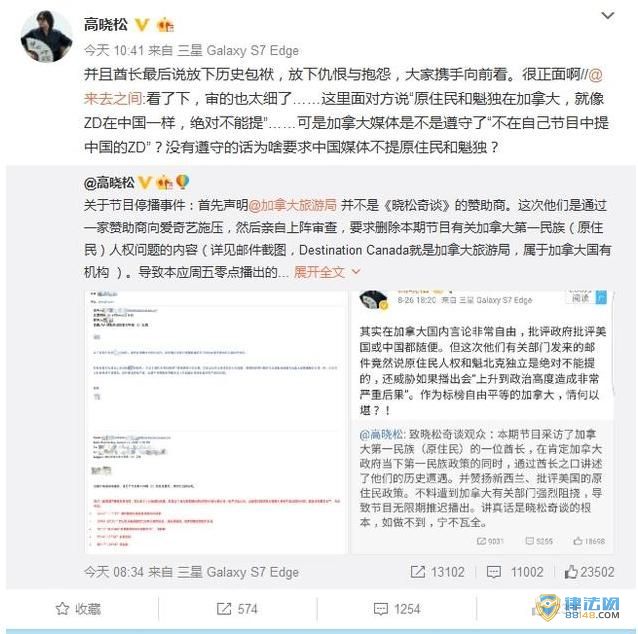
Task: Click the quoted post repost icon 13102
Action: pyautogui.click(x=437, y=572)
